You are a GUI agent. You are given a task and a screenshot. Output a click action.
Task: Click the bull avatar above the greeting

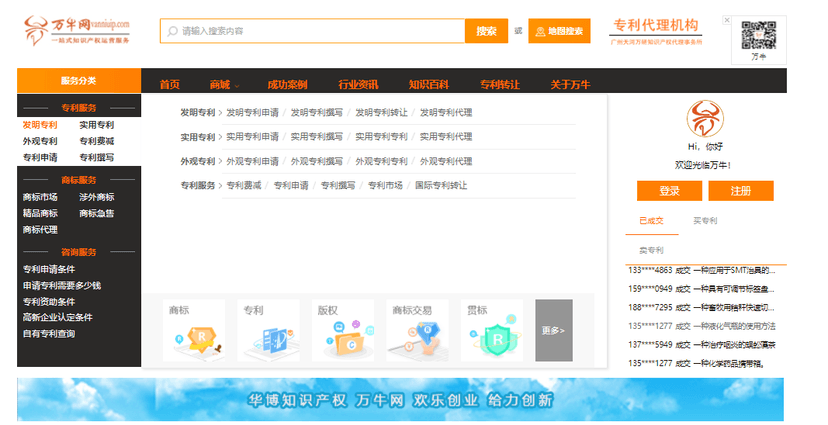(x=704, y=120)
